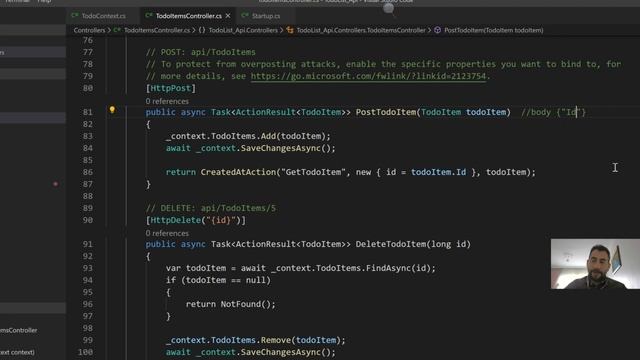Show the 0 references lens above DeleteTodoItem
640x360 pixels.
coord(167,233)
